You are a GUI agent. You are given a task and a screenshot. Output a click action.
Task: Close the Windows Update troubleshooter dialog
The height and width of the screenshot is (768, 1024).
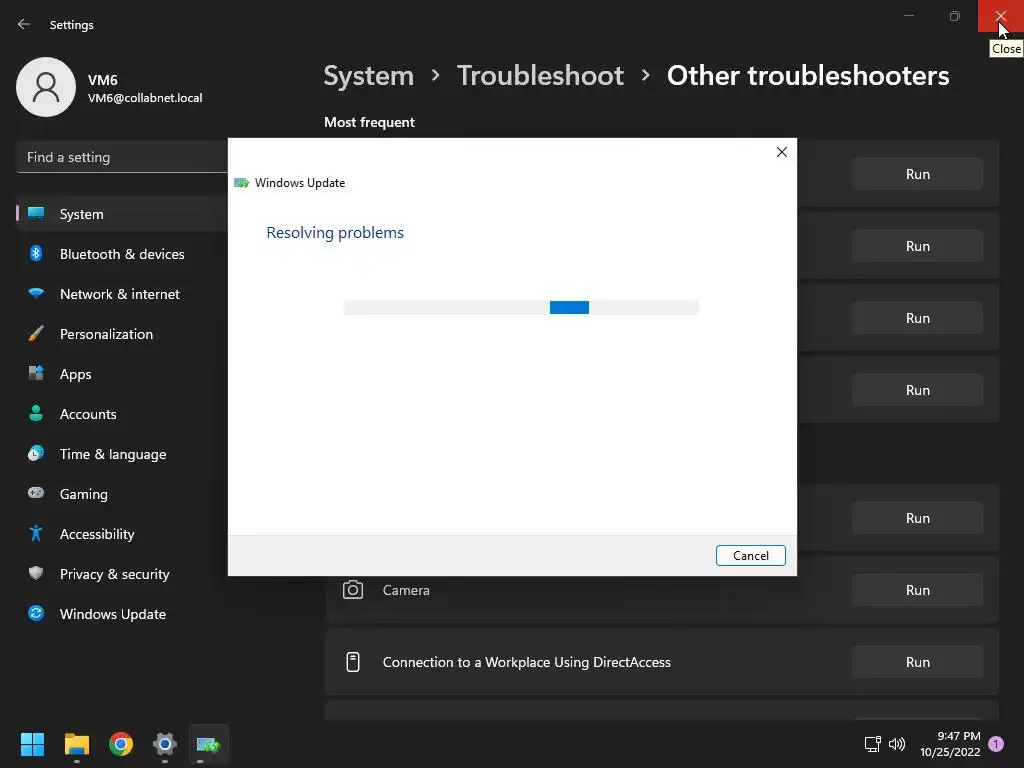[x=782, y=152]
